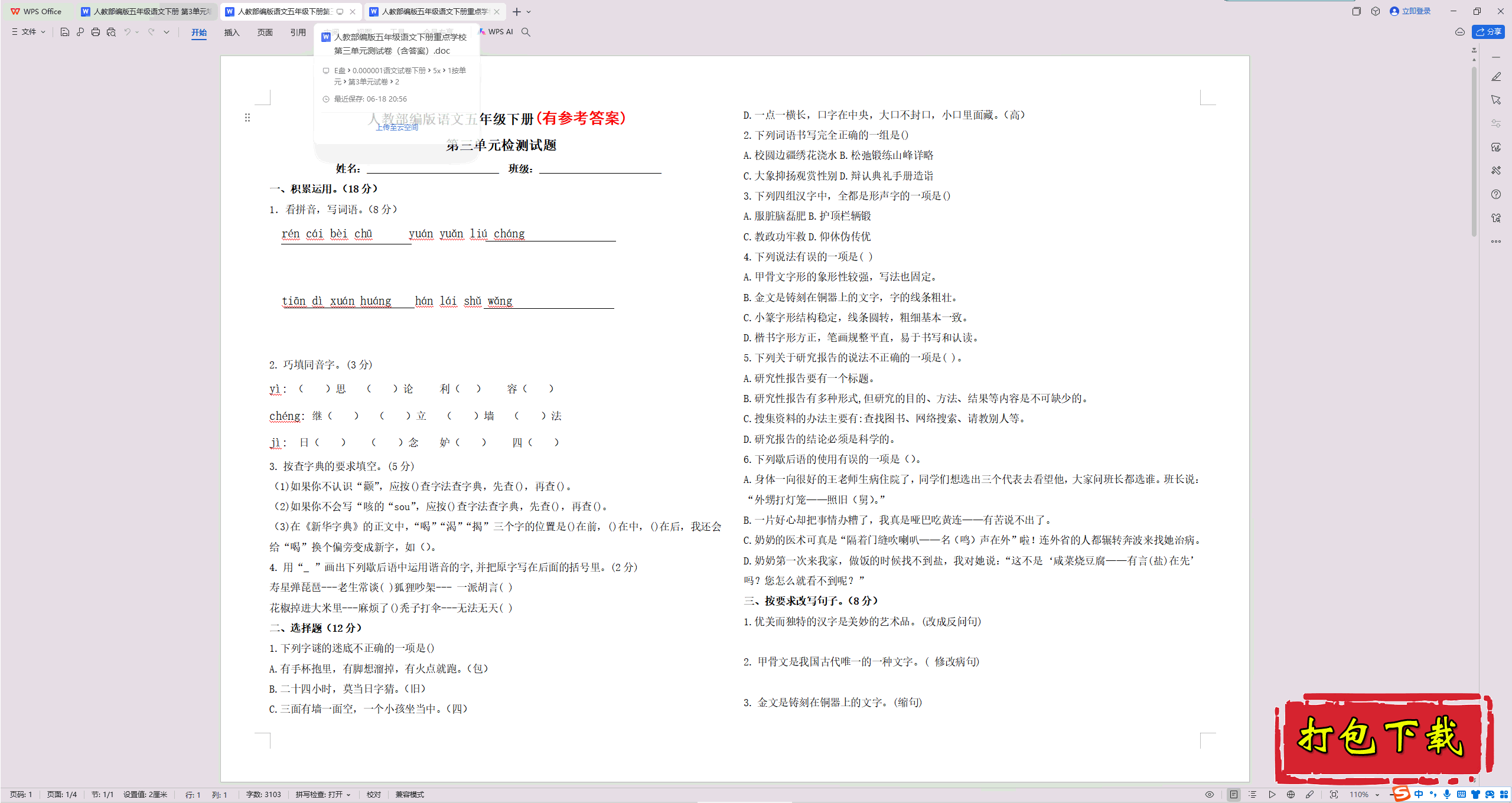Switch to the 重点学校 document tab
Image resolution: width=1512 pixels, height=803 pixels.
(435, 12)
